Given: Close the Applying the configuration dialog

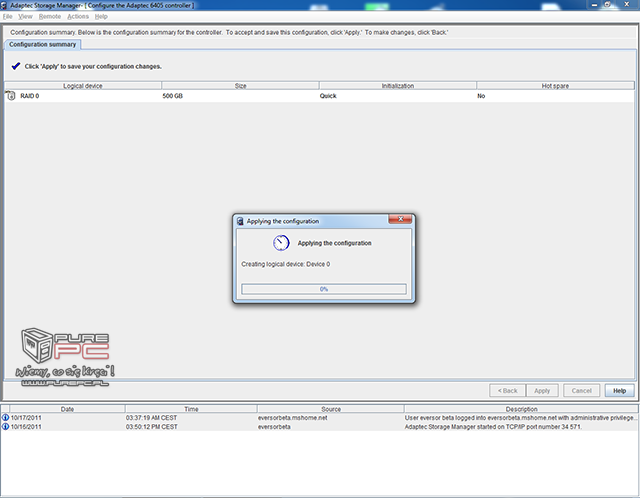Looking at the screenshot, I should coord(400,219).
